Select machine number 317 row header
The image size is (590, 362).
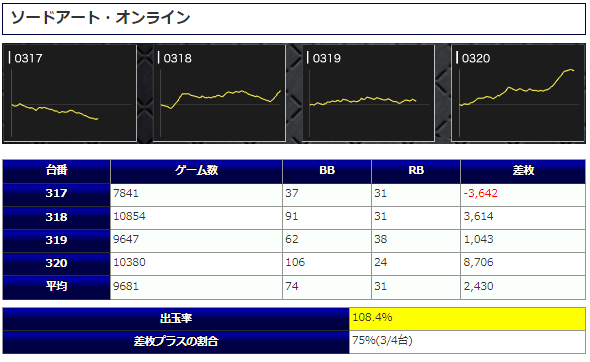tap(56, 195)
